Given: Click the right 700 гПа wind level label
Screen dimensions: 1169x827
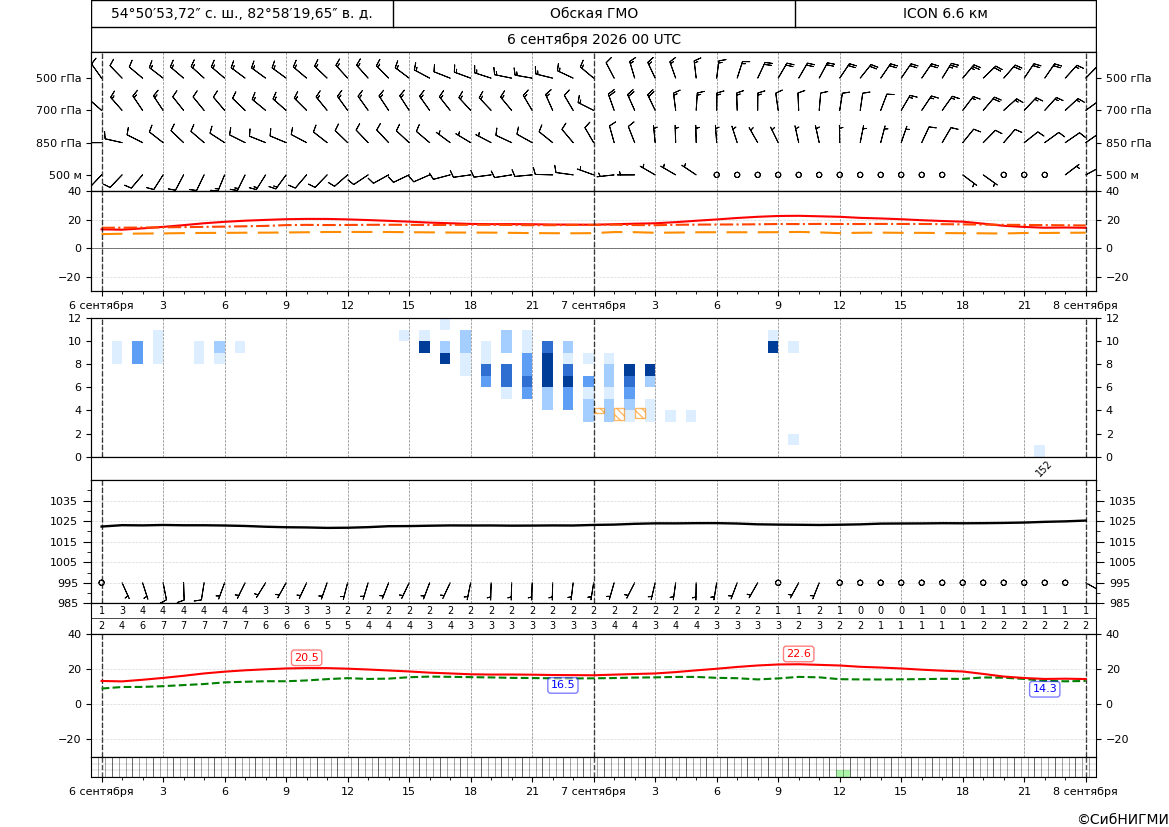Looking at the screenshot, I should (1129, 110).
